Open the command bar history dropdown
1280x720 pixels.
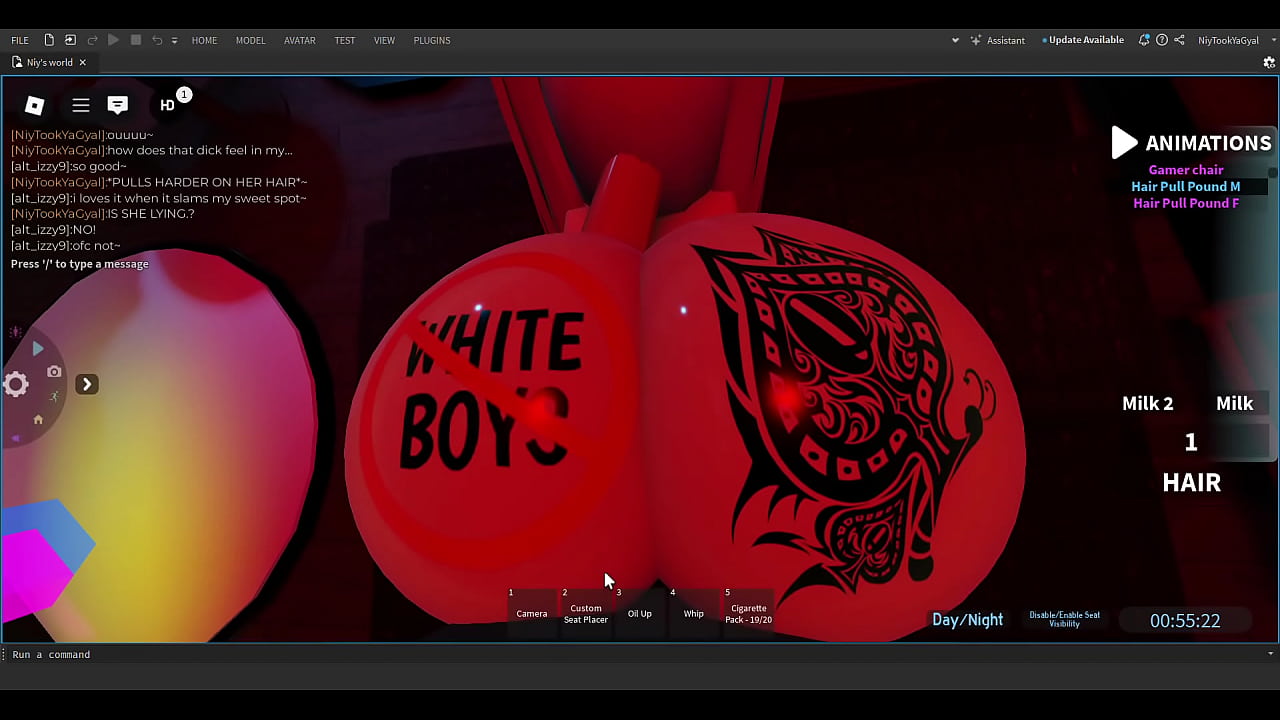[x=1270, y=654]
